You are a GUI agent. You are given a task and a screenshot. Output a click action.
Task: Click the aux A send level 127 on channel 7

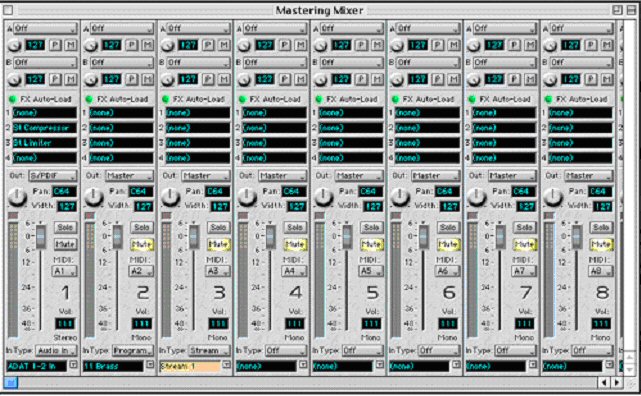click(494, 45)
